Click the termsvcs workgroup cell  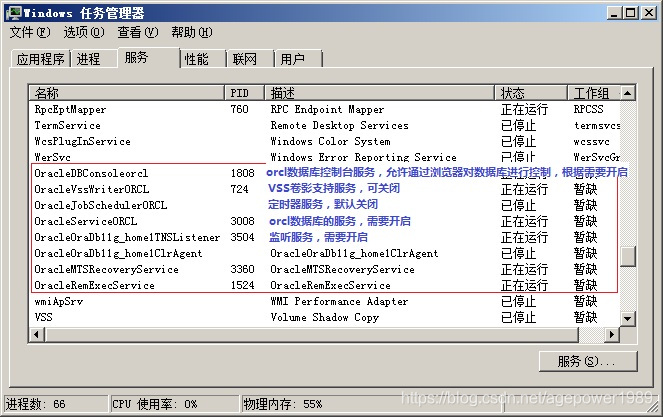pos(597,125)
